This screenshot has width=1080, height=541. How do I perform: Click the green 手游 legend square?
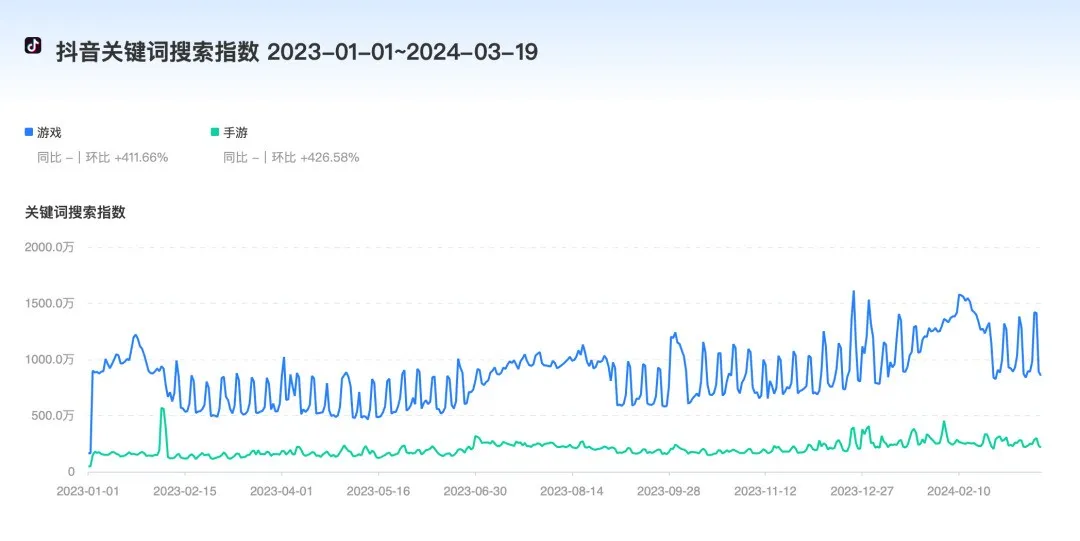(x=214, y=131)
